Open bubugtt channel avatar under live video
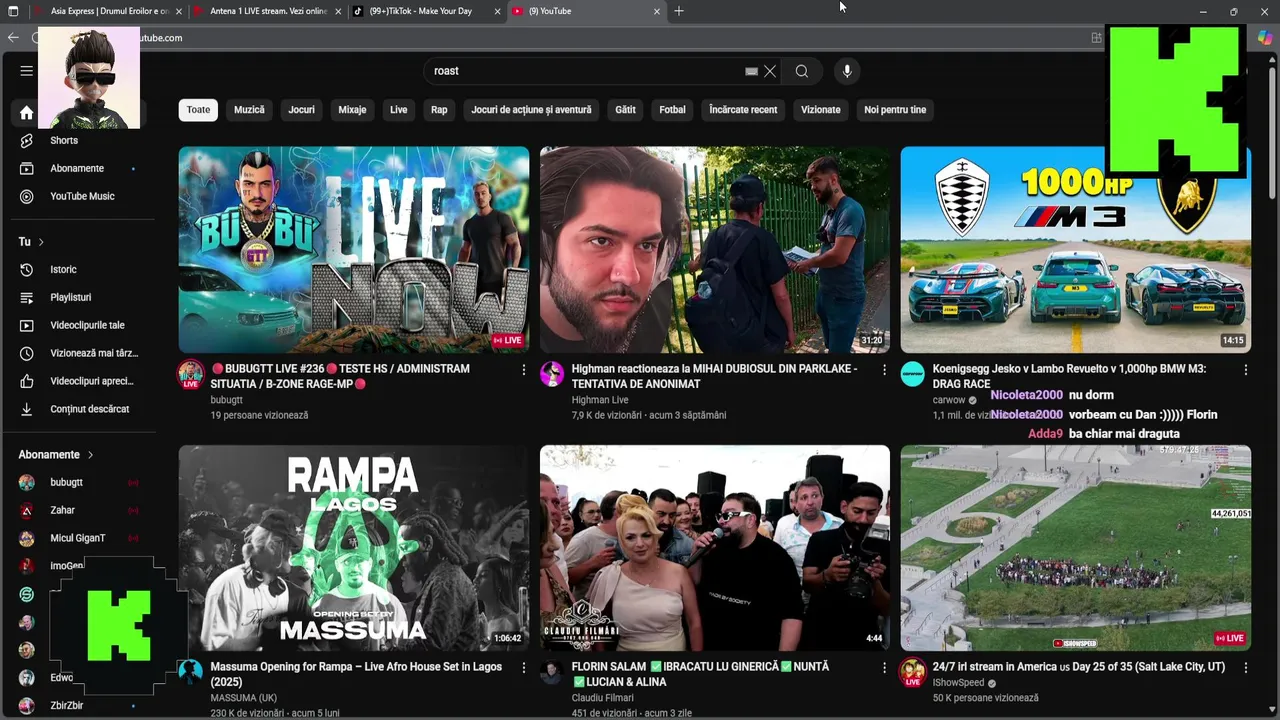The width and height of the screenshot is (1280, 720). 191,374
